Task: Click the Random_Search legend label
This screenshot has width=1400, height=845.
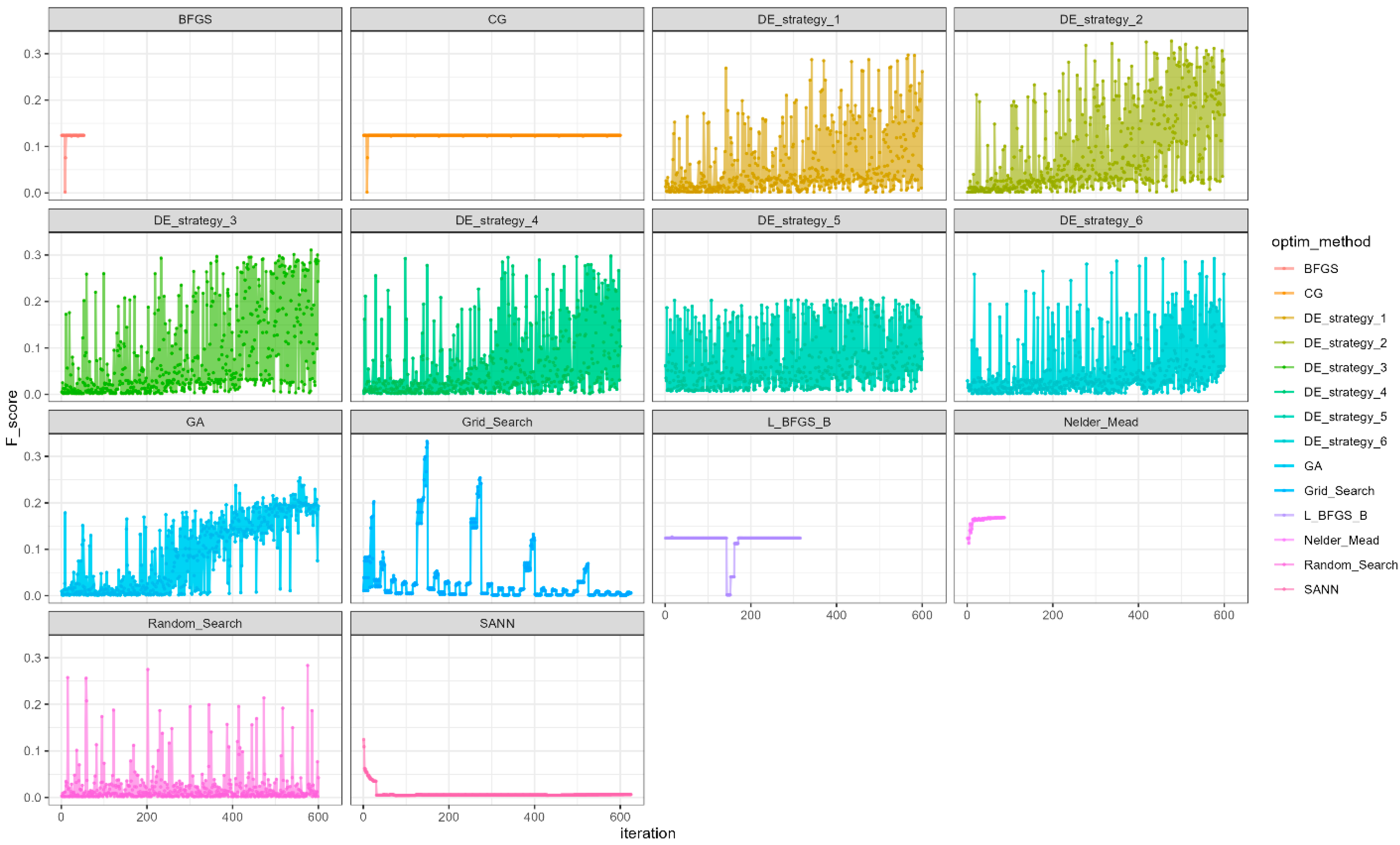Action: tap(1350, 565)
